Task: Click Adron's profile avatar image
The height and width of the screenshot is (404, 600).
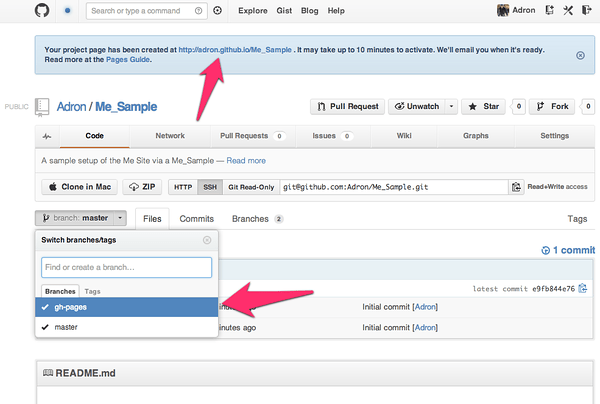Action: click(x=503, y=10)
